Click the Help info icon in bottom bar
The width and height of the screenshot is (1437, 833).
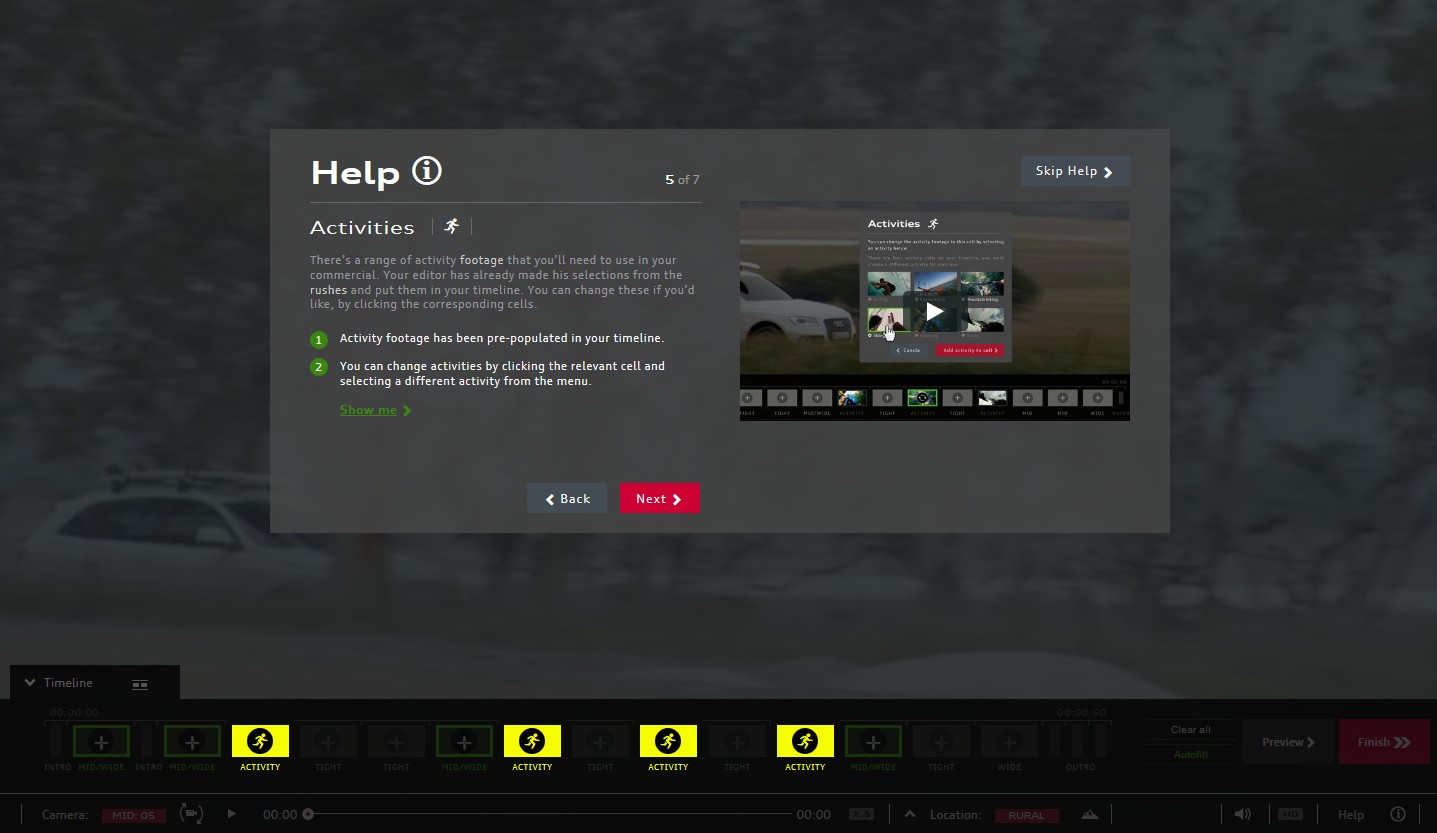coord(1398,814)
